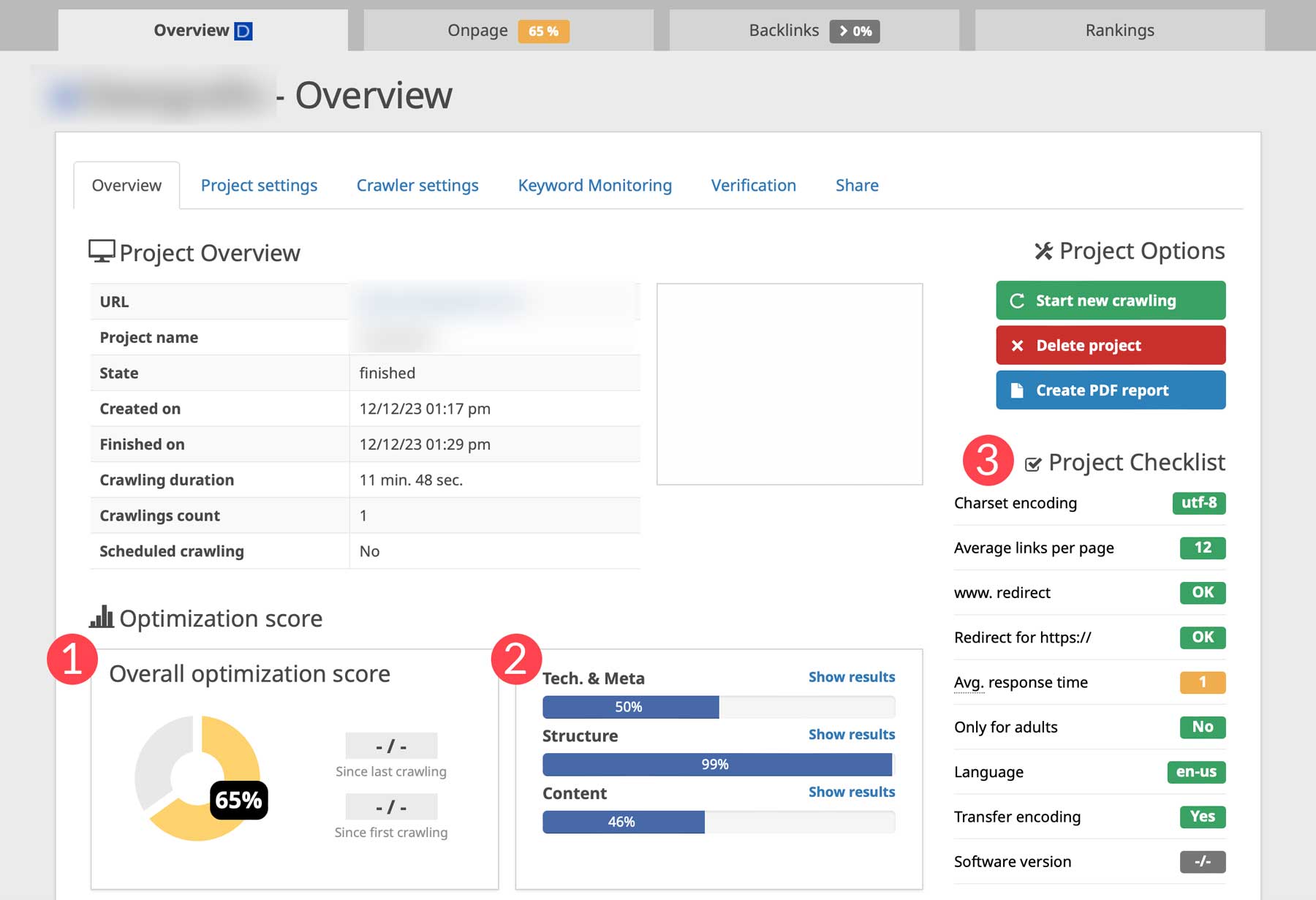Click the orange 65 % Onpage badge
The height and width of the screenshot is (900, 1316).
(x=543, y=31)
